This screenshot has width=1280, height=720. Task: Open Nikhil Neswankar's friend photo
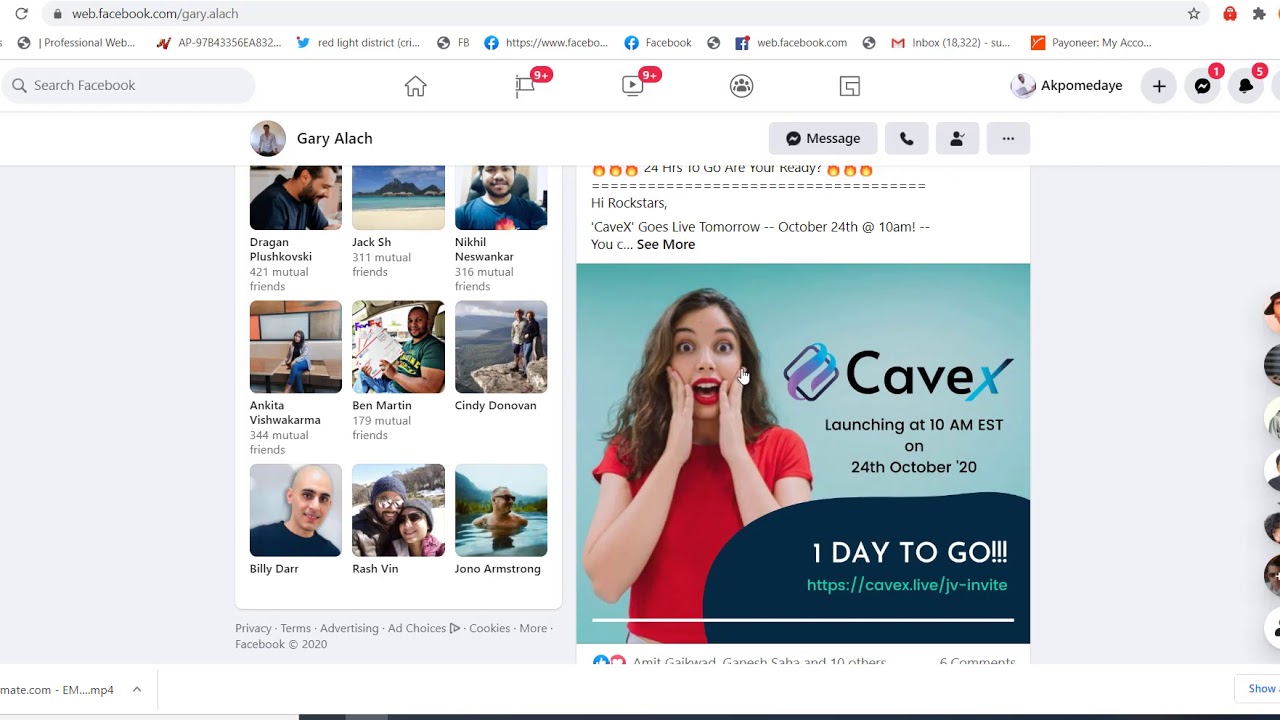[501, 198]
